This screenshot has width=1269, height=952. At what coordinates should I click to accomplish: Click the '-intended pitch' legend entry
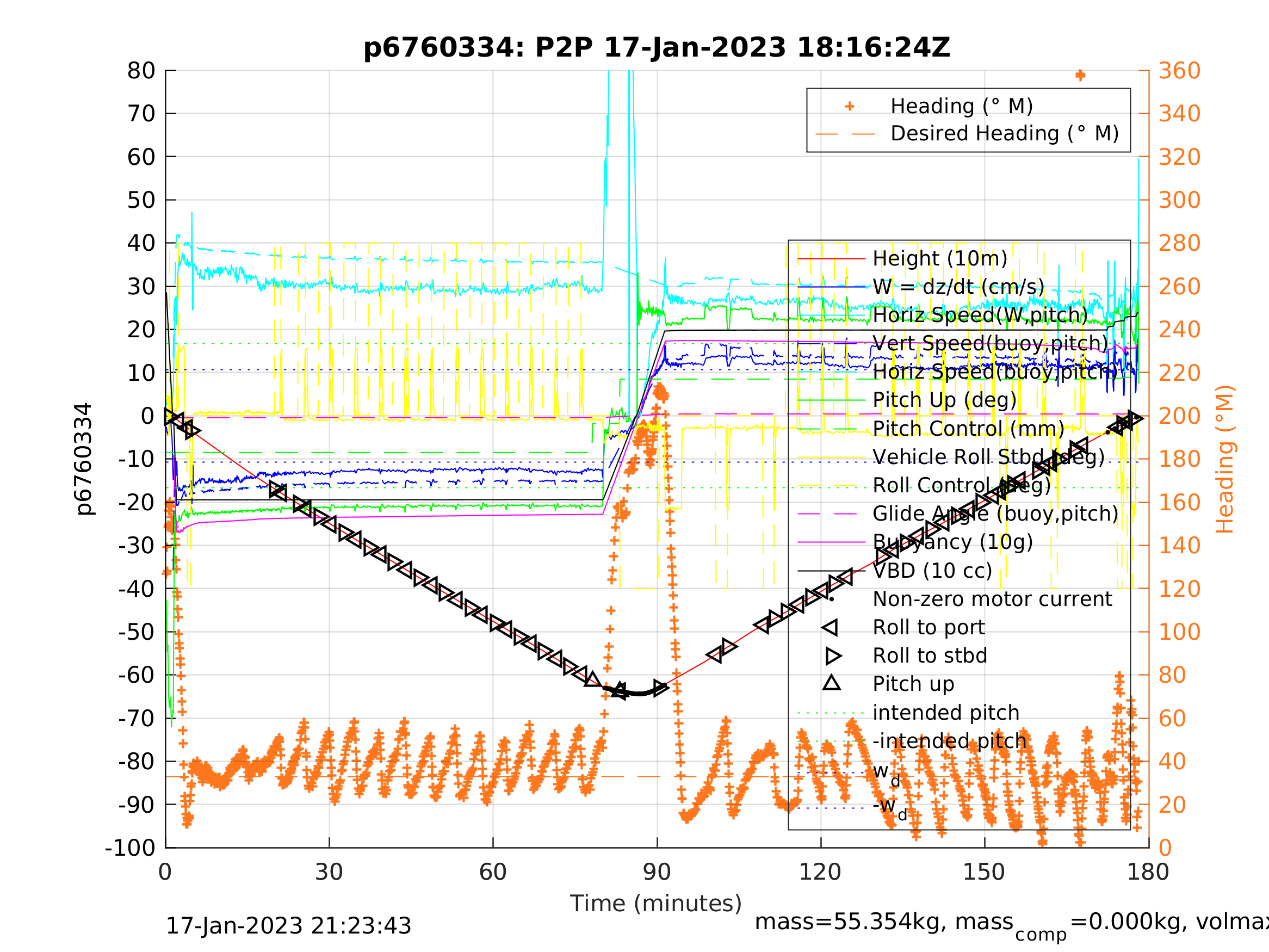[x=950, y=741]
